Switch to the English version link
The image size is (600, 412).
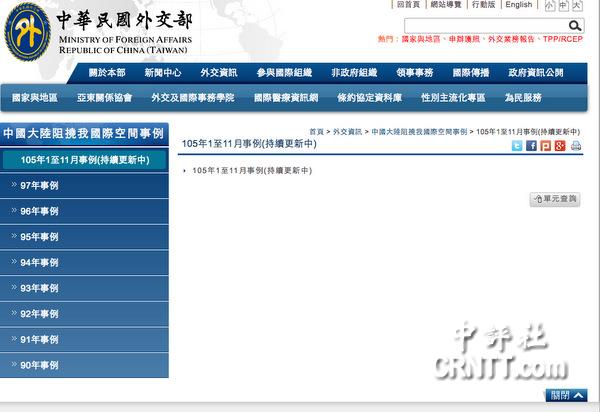[518, 5]
